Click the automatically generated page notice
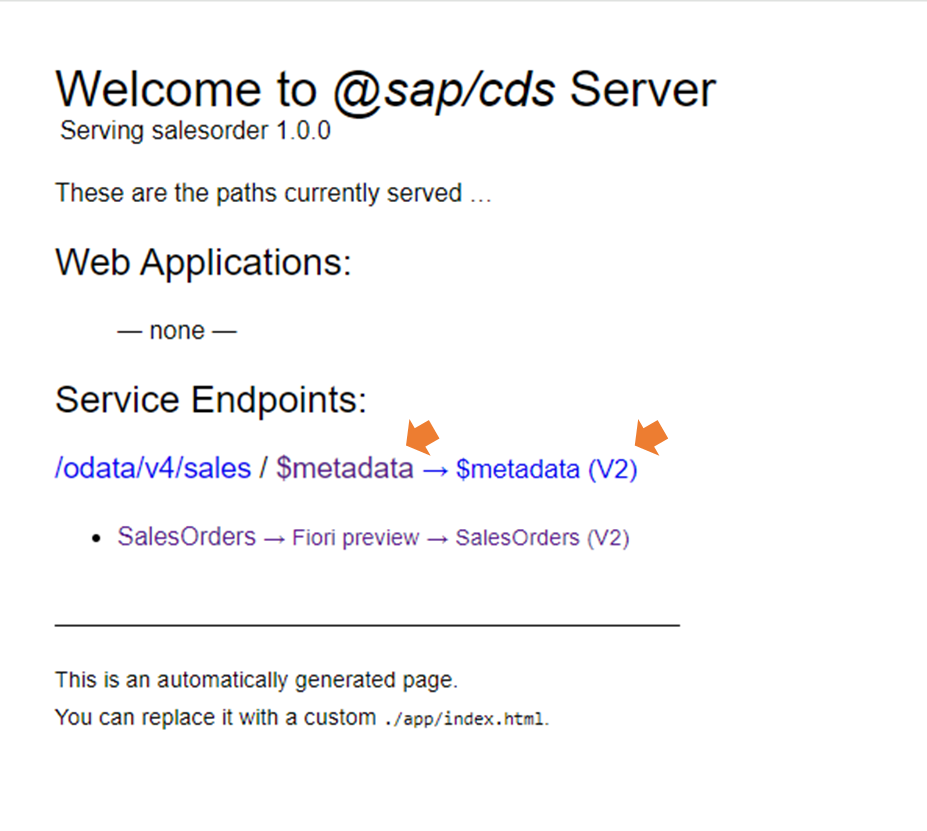Viewport: 927px width, 831px height. point(255,679)
